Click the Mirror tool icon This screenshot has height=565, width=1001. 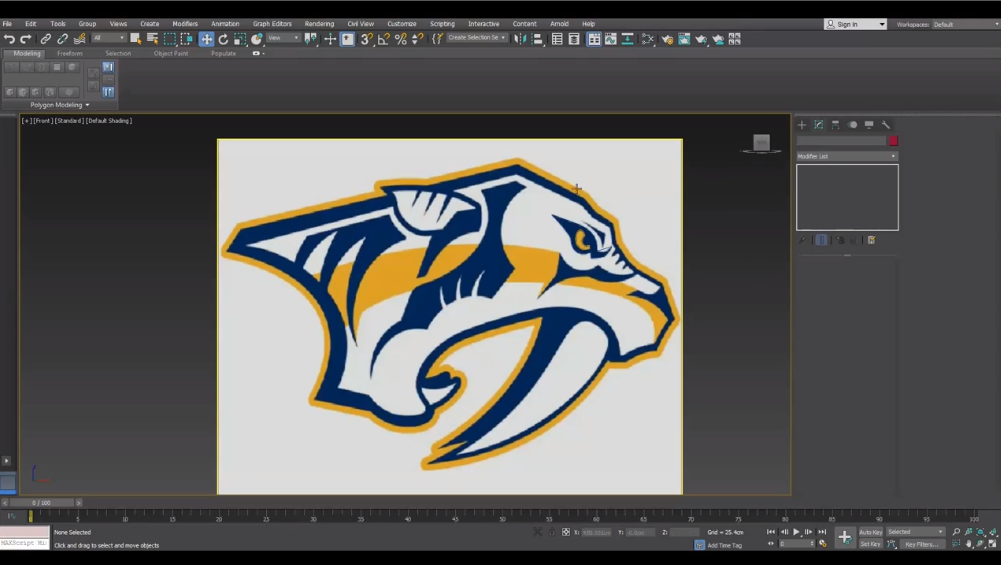coord(520,39)
